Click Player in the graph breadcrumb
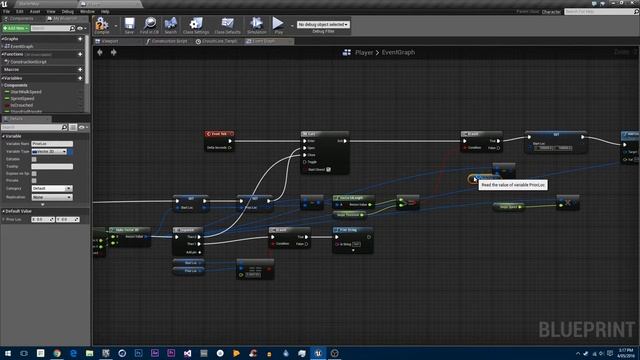Image resolution: width=640 pixels, height=360 pixels. pyautogui.click(x=364, y=52)
